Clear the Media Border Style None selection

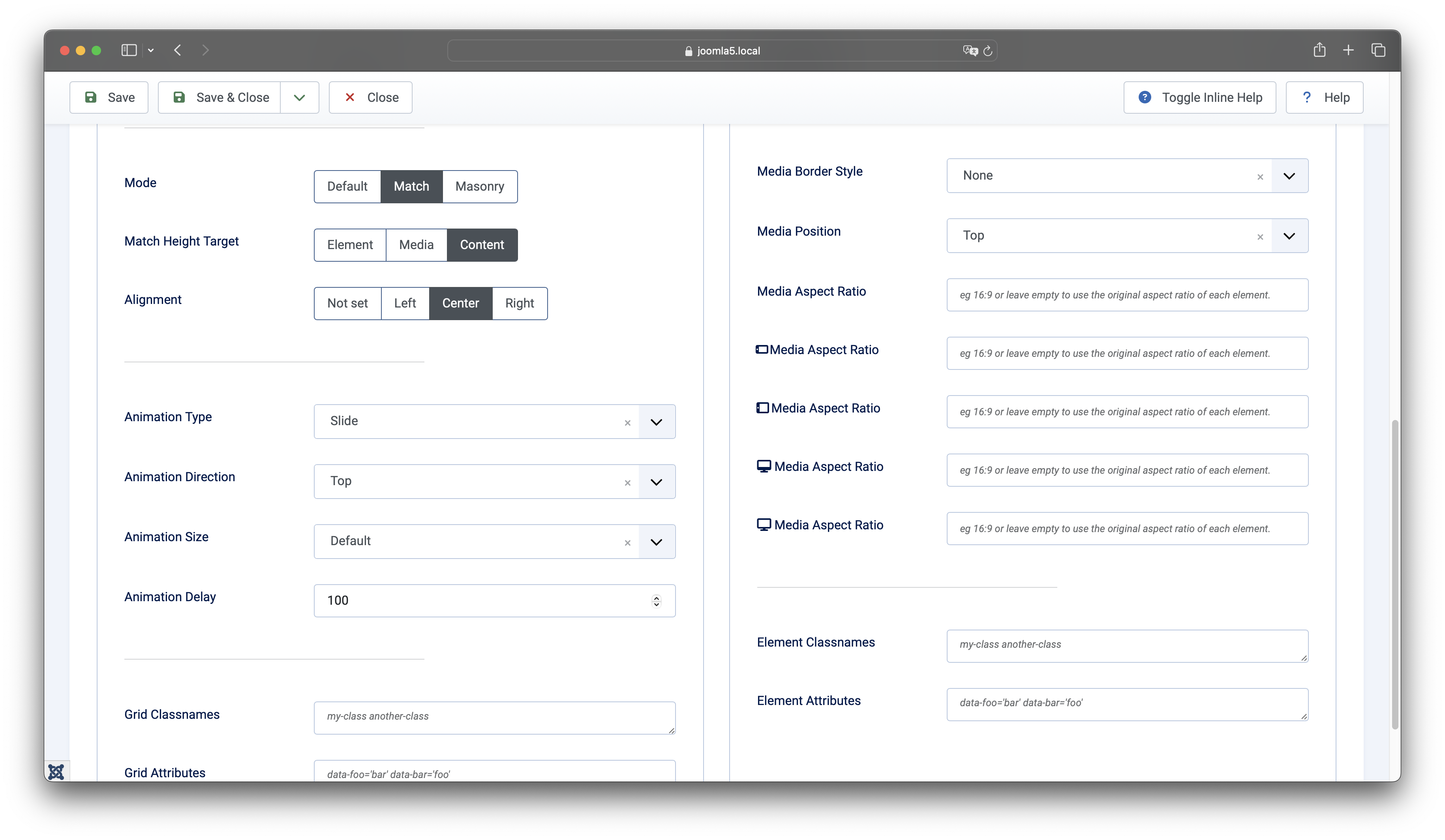[x=1260, y=176]
